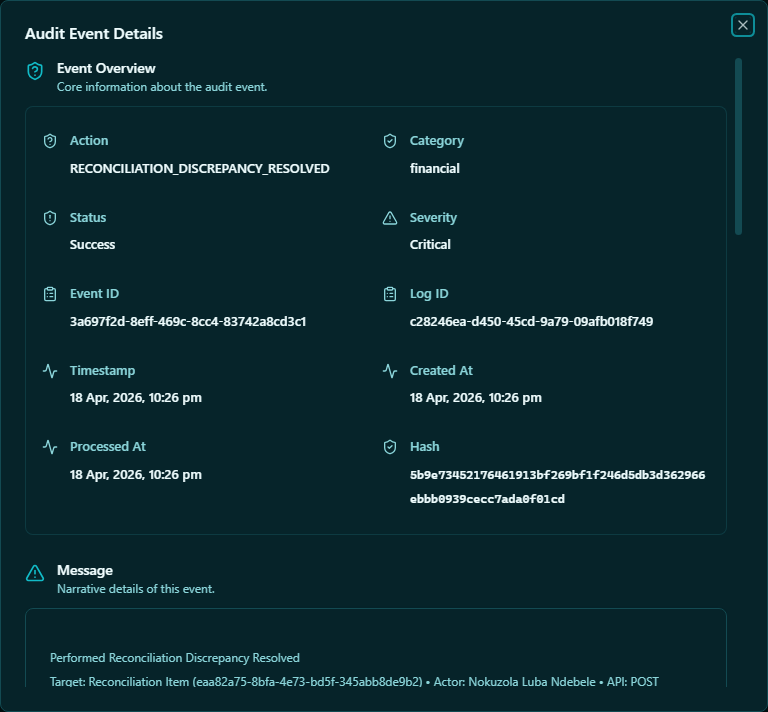Screen dimensions: 768x712
Task: Click the 'Created At' field label
Action: (x=441, y=370)
